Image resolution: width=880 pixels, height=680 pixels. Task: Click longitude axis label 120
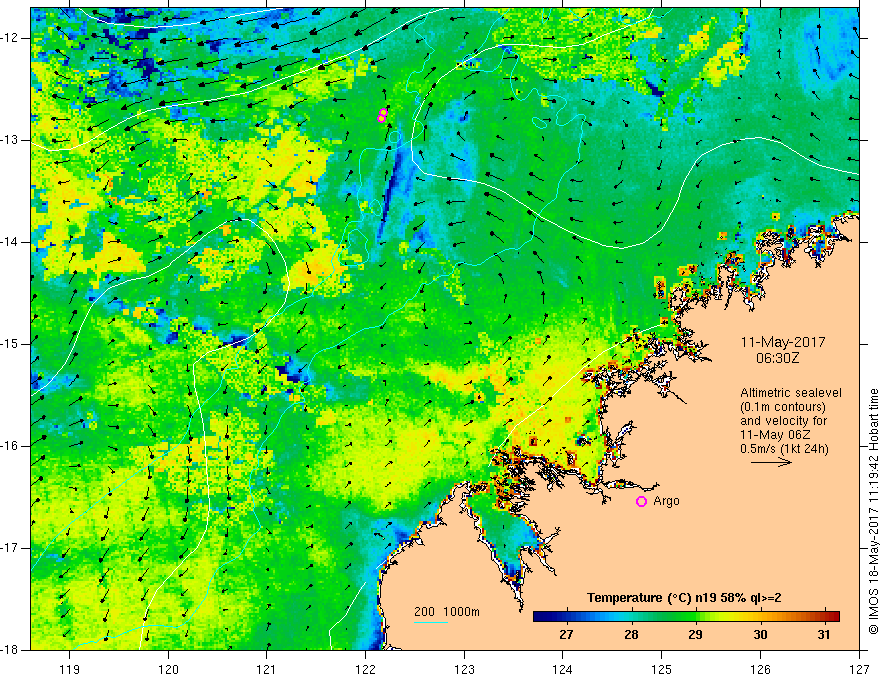pos(168,669)
